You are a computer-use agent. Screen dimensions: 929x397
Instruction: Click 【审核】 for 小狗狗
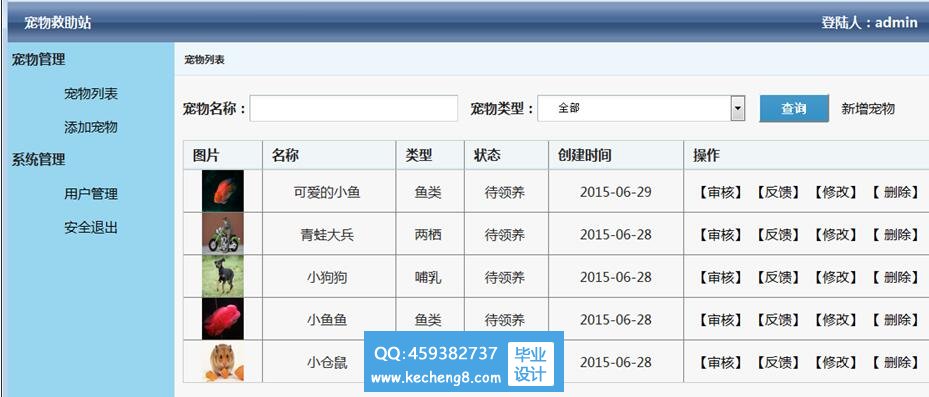pyautogui.click(x=721, y=277)
